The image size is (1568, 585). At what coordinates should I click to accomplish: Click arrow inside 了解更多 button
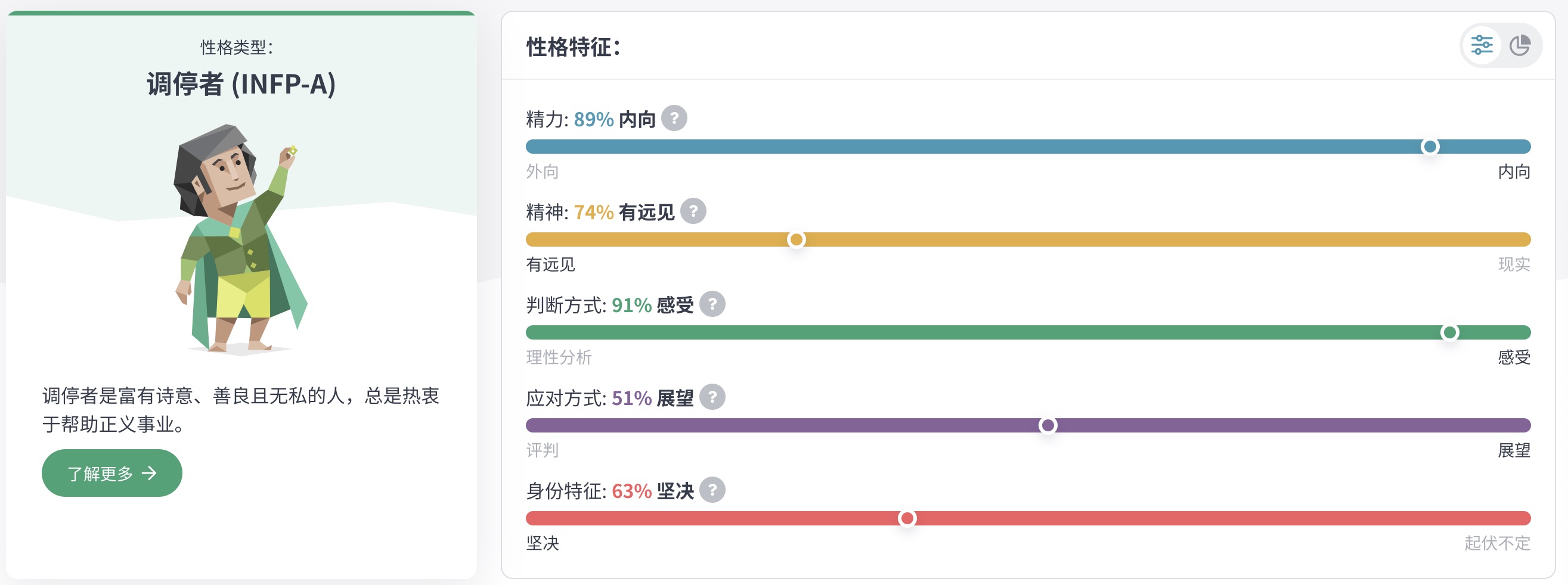pyautogui.click(x=149, y=473)
